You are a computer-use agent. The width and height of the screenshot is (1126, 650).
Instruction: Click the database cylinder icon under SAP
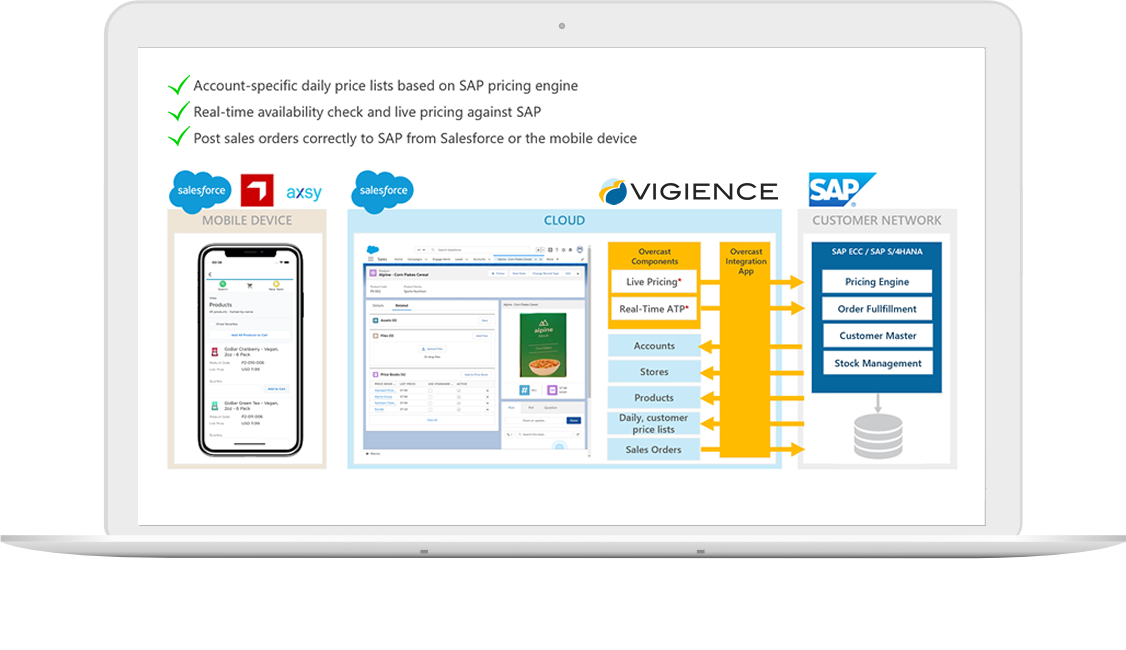(x=878, y=436)
